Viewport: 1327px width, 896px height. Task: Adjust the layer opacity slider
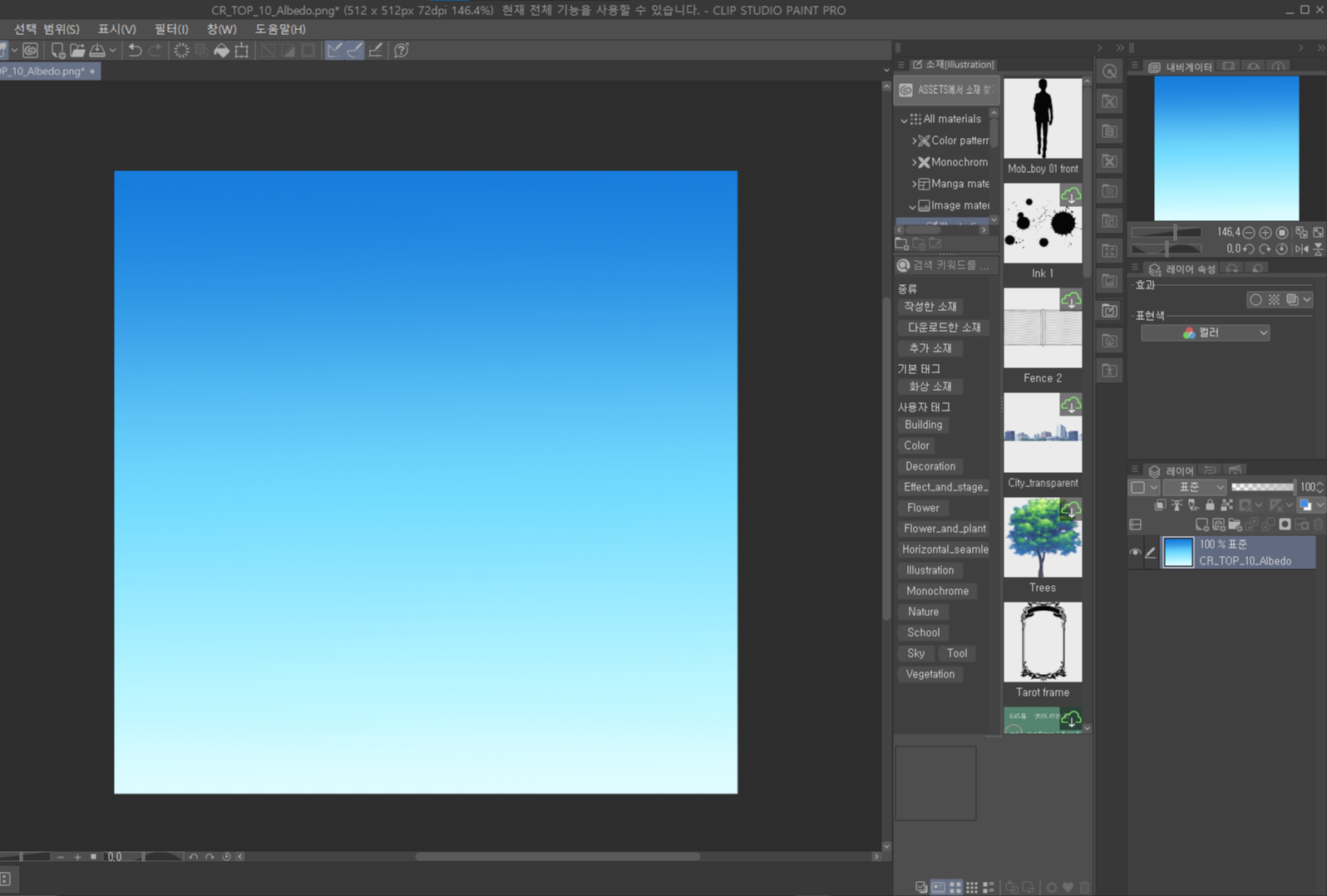click(1262, 487)
